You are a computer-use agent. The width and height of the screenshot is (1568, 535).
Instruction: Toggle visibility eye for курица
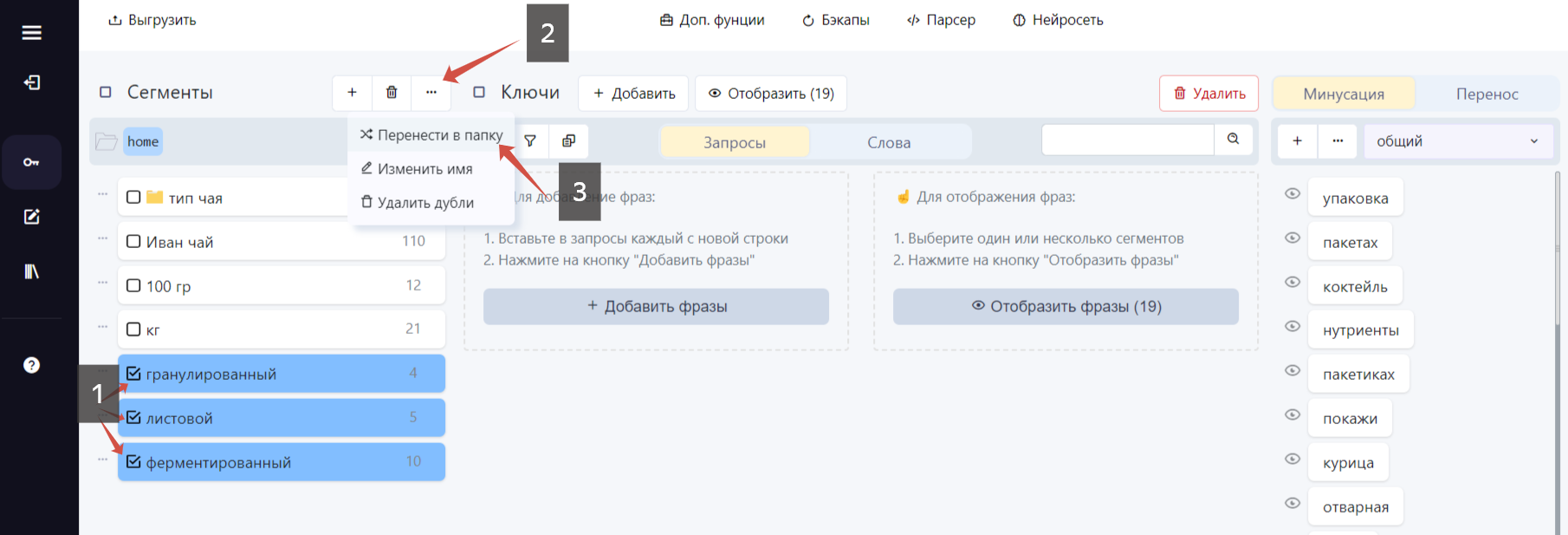[x=1293, y=459]
